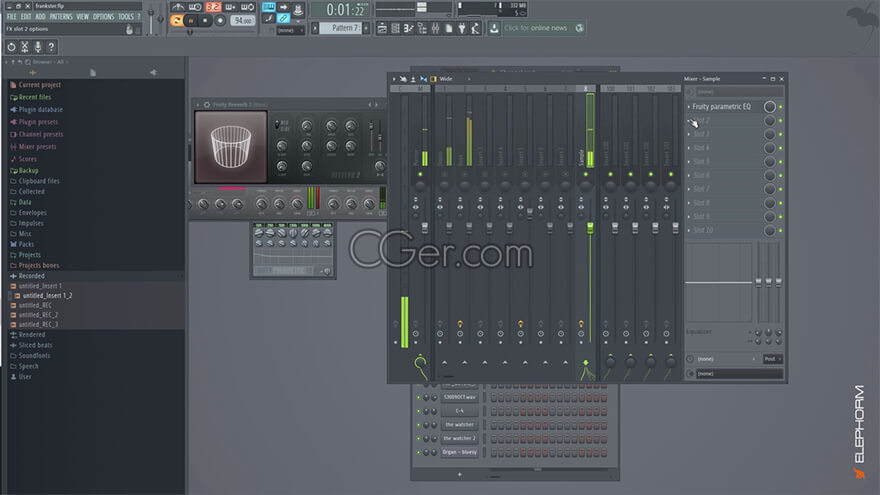Toggle the 3.2 countdown before recording icon
The height and width of the screenshot is (495, 880).
(213, 7)
